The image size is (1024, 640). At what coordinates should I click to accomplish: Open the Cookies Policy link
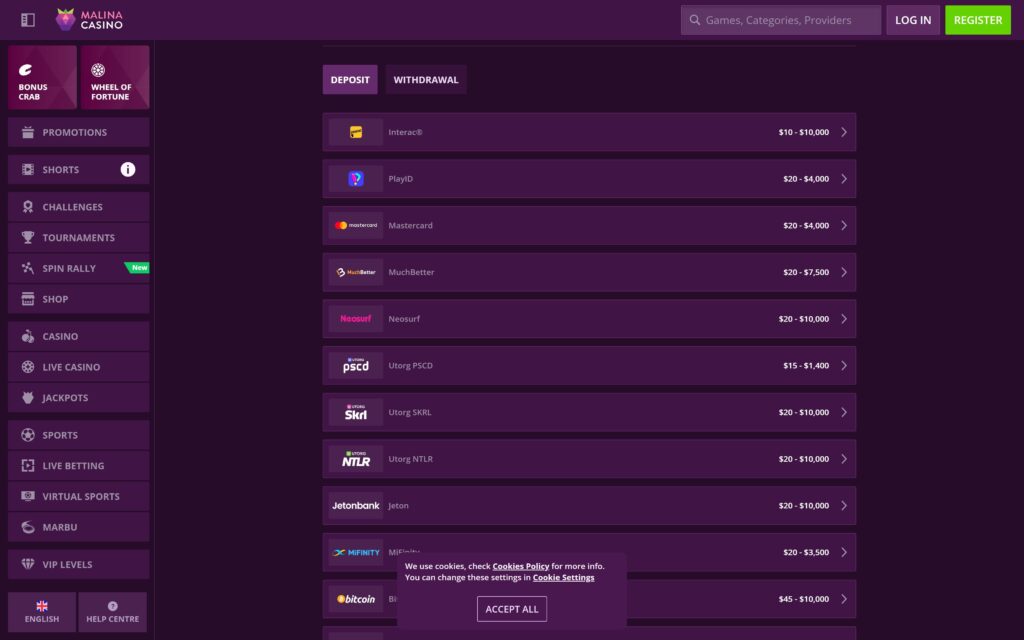coord(521,565)
